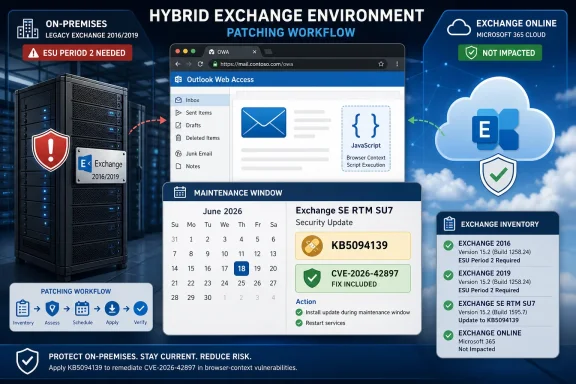The height and width of the screenshot is (384, 576).
Task: Click the CVE-2026-42897 Fix Included box
Action: tap(353, 278)
